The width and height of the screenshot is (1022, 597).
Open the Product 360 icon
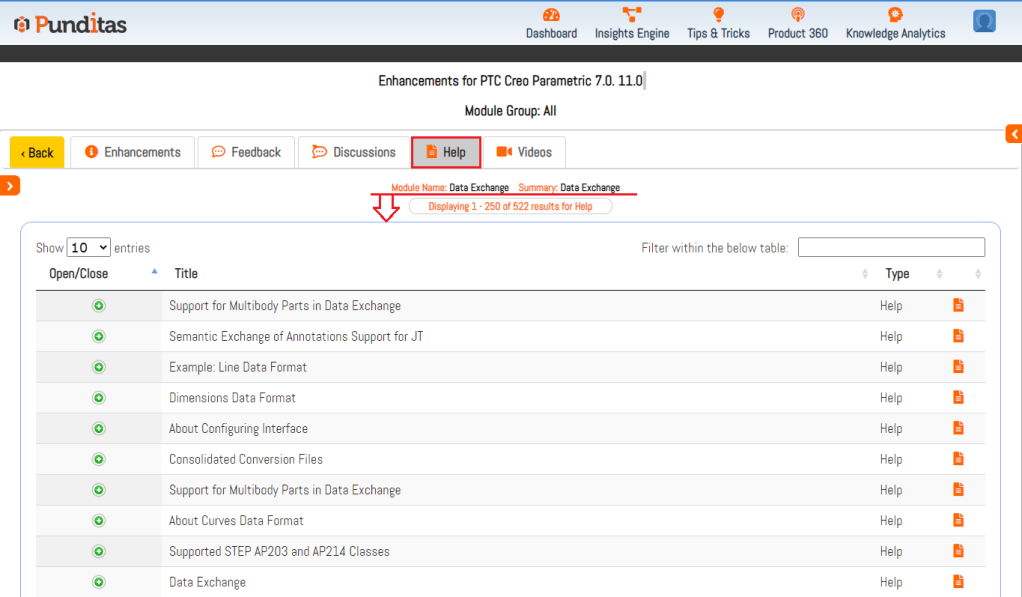click(797, 15)
